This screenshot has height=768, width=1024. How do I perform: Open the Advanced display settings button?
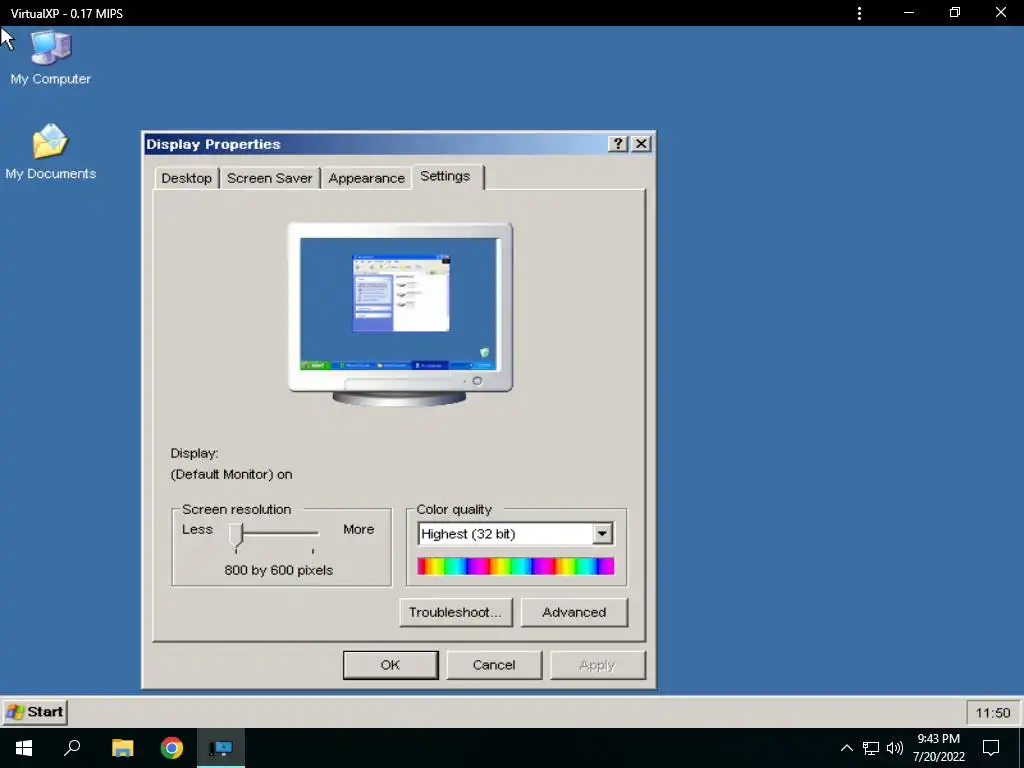point(574,612)
